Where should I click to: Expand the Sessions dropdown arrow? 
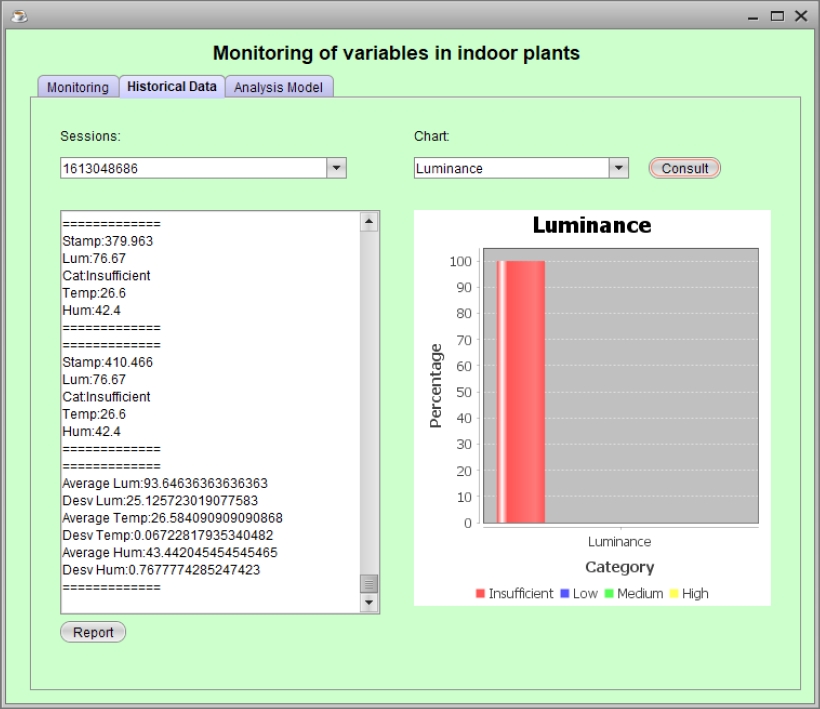point(337,168)
